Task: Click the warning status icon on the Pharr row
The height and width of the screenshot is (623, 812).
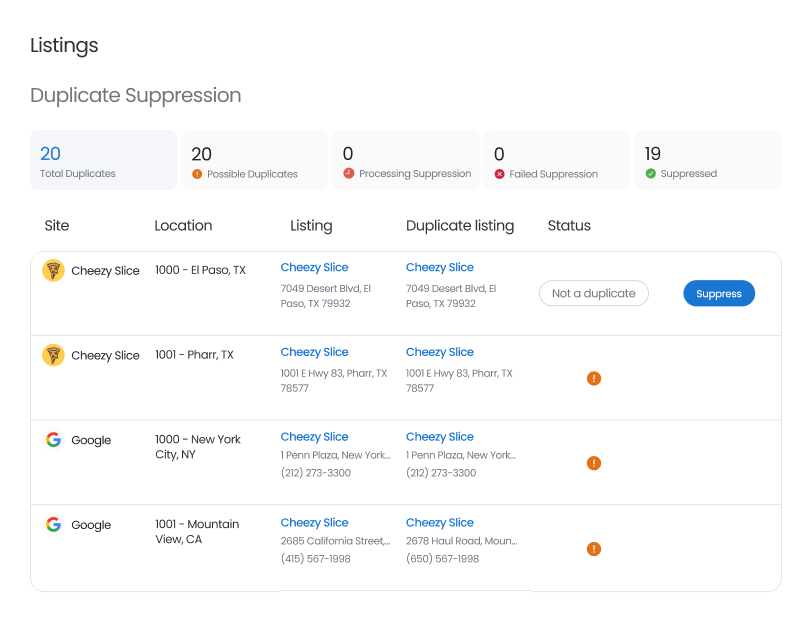Action: click(x=594, y=379)
